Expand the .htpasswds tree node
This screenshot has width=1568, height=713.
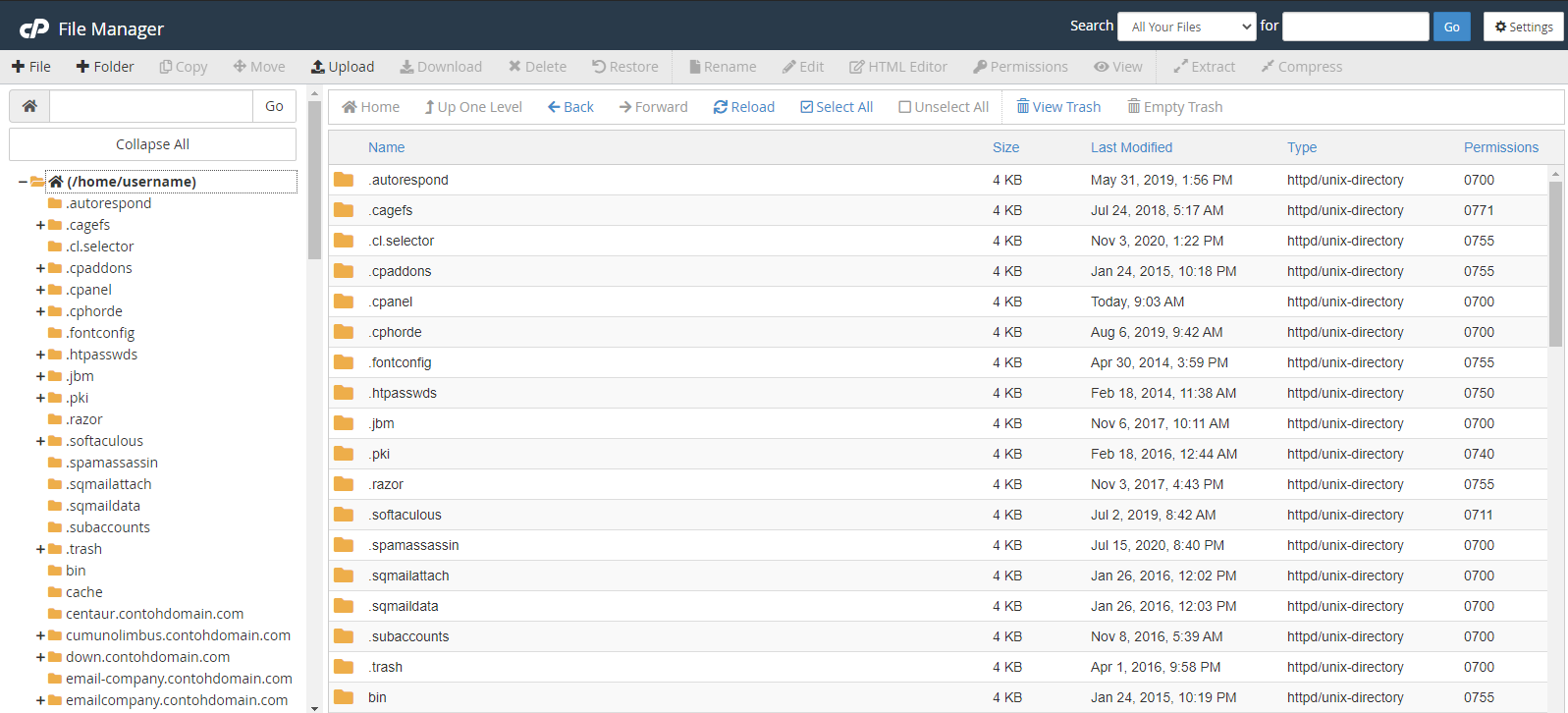click(40, 355)
